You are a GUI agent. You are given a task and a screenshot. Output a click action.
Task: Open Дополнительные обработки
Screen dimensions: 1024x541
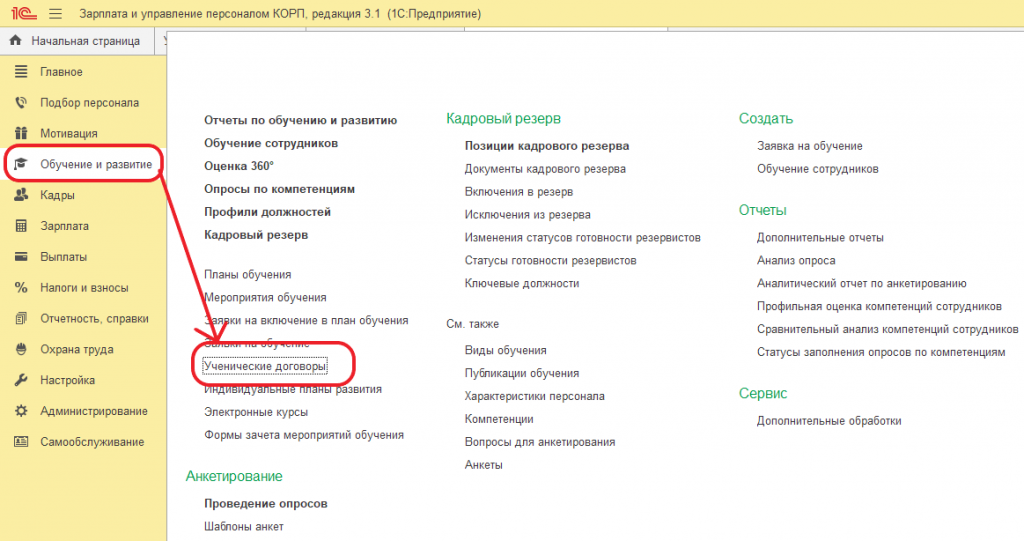pos(829,421)
